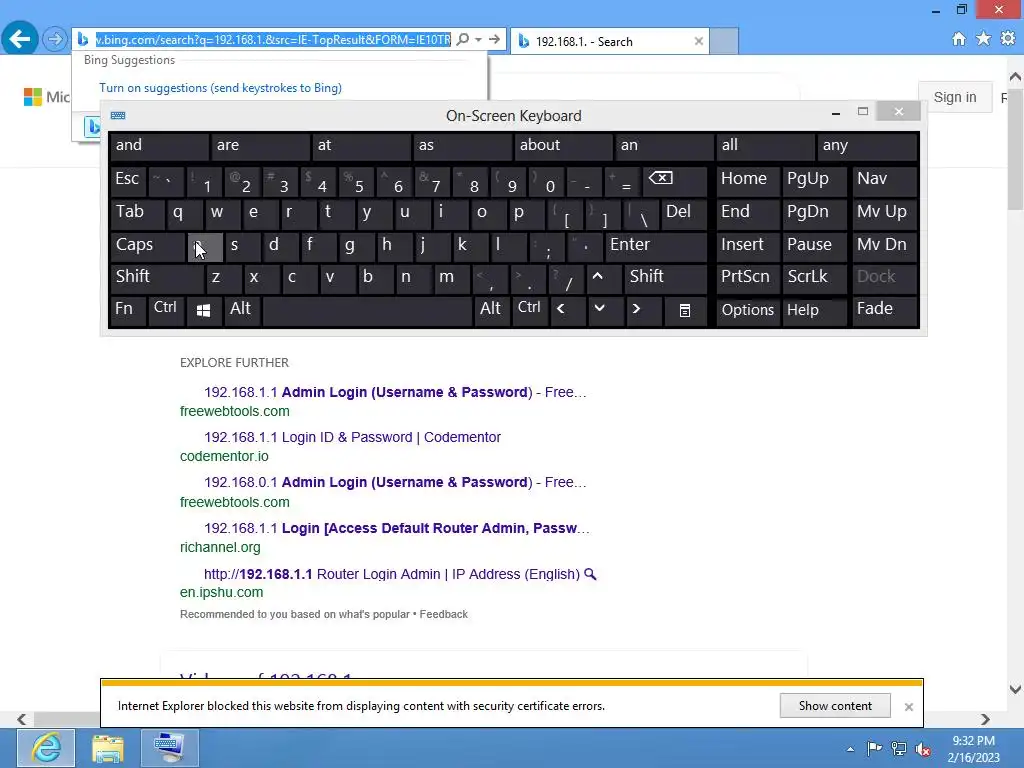Click the Feedback link
This screenshot has height=768, width=1024.
[443, 615]
